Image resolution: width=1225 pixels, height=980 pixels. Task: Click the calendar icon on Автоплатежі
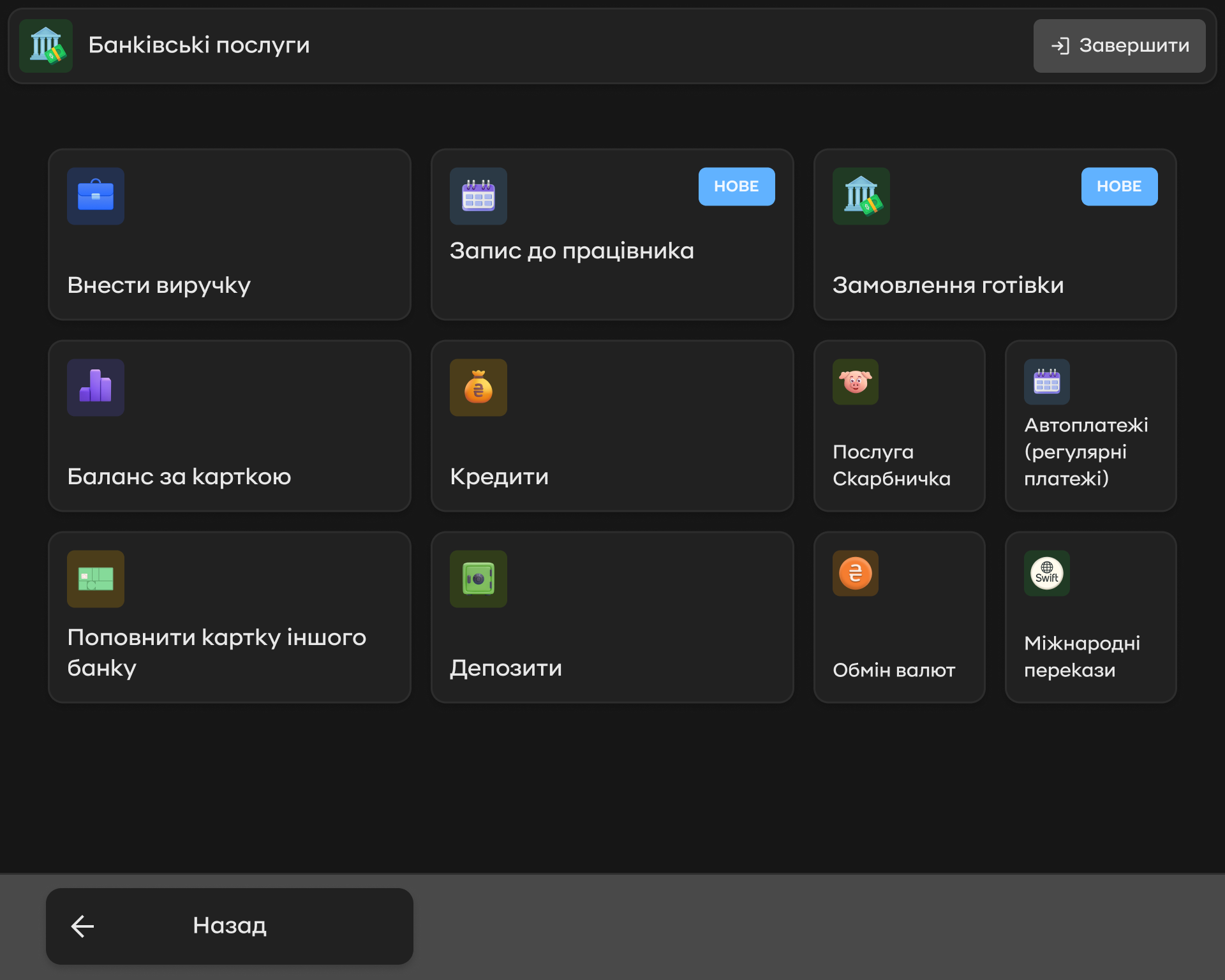click(x=1047, y=382)
